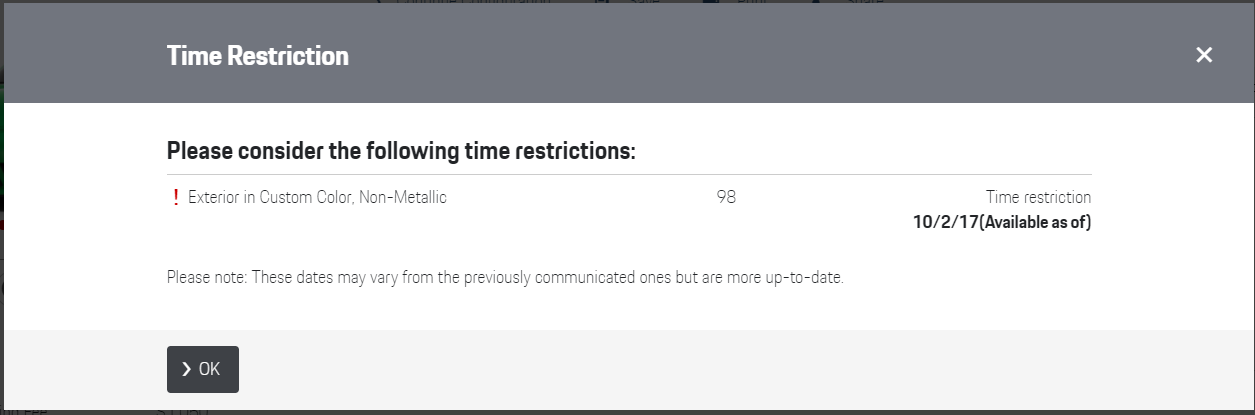Screen dimensions: 1255x415
Task: Click empty gray header bar area
Action: pyautogui.click(x=700, y=56)
